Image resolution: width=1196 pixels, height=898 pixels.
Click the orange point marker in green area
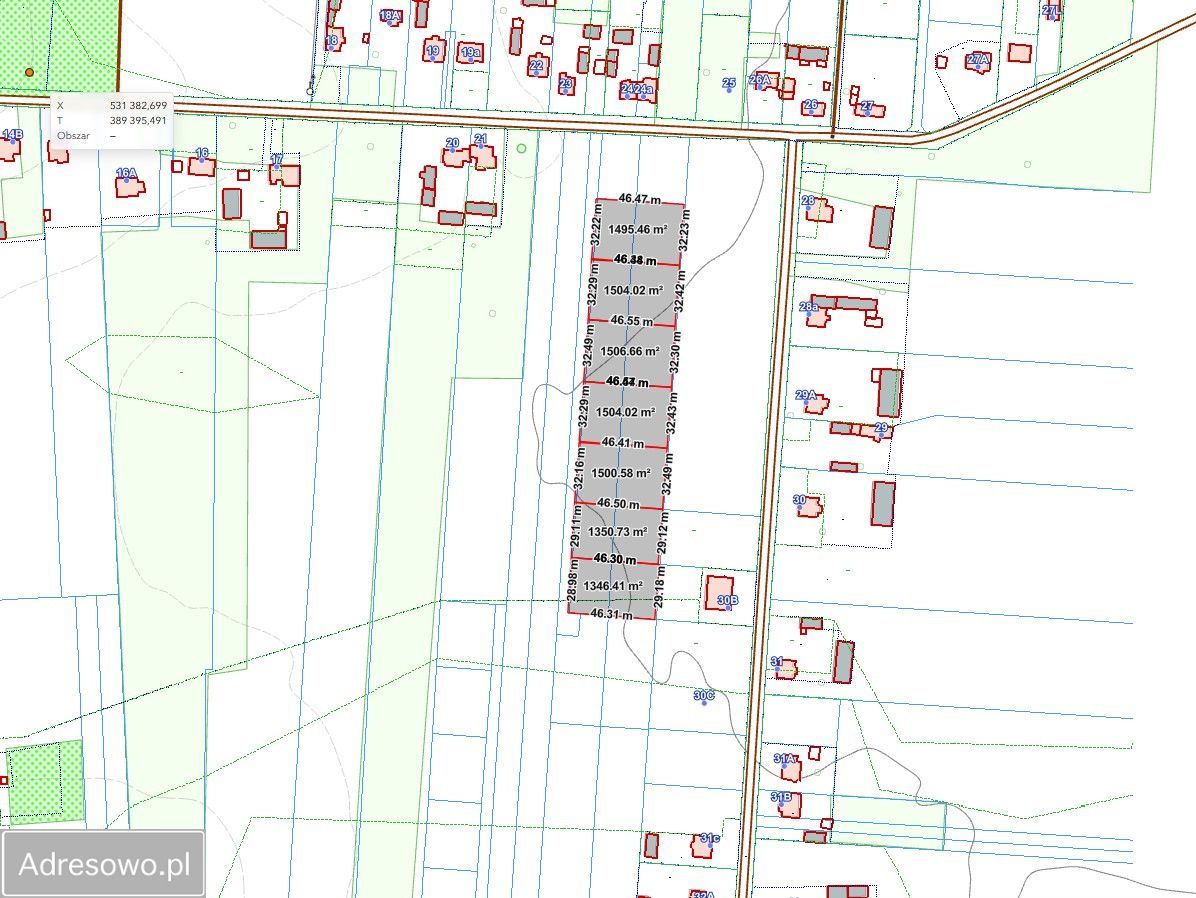30,72
